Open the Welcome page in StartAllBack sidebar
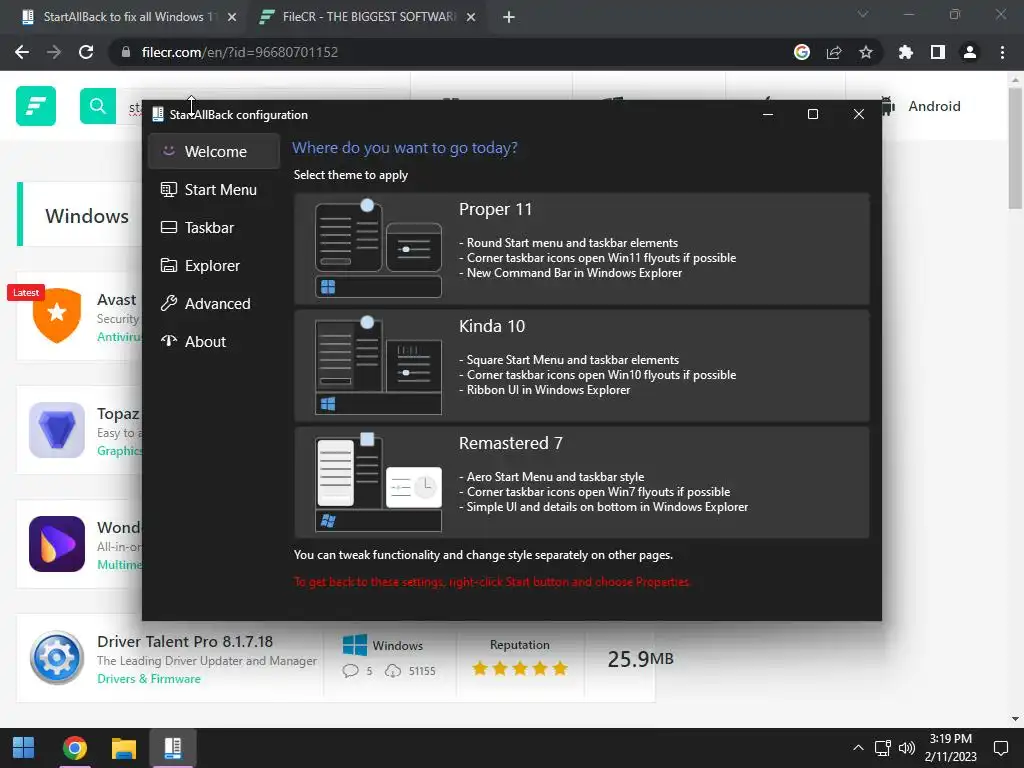The width and height of the screenshot is (1024, 768). point(214,152)
